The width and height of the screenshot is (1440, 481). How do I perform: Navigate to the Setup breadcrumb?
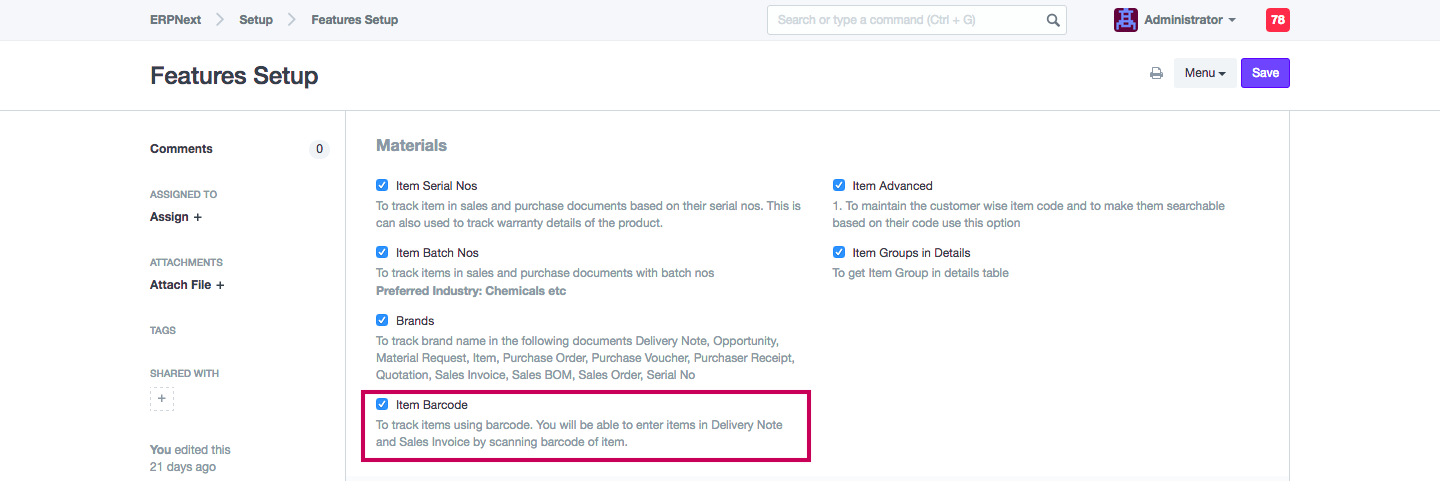point(256,20)
